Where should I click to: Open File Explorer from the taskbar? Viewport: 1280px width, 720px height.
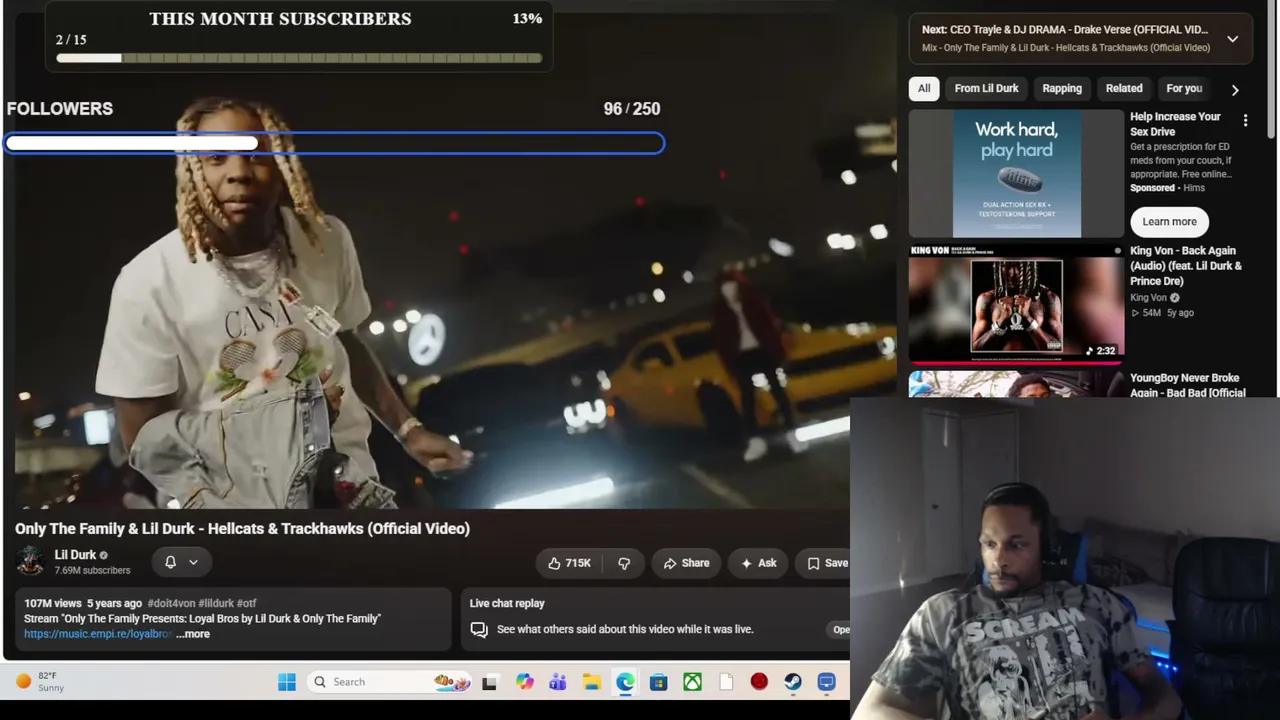[592, 682]
